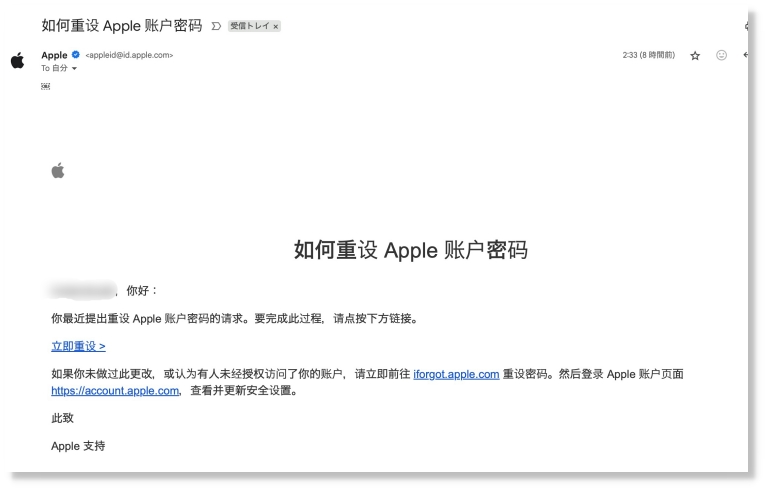Click the appleid@id.apple.com sender address

pyautogui.click(x=129, y=55)
